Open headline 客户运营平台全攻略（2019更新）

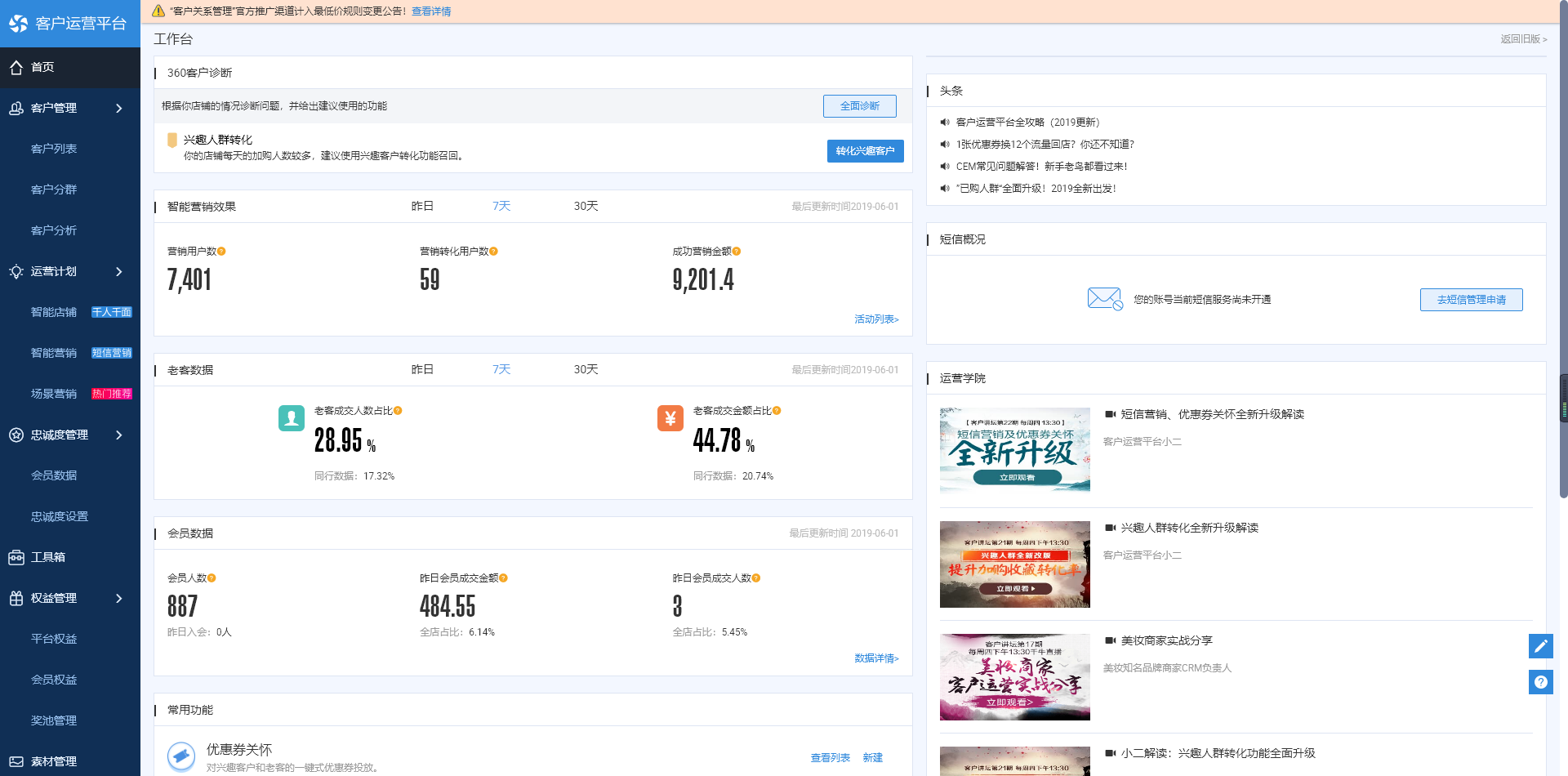(1027, 123)
